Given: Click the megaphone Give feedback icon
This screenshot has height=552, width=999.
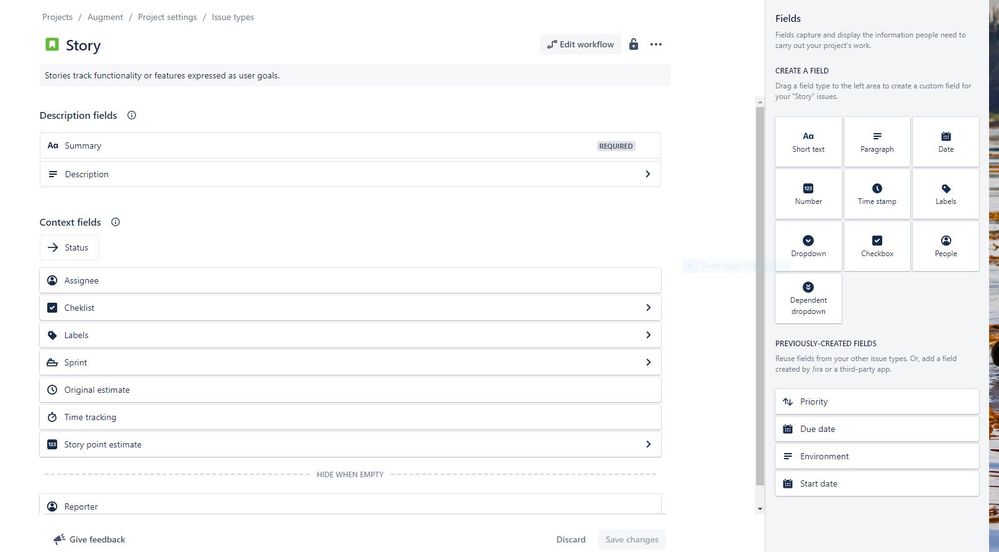Looking at the screenshot, I should pos(59,539).
